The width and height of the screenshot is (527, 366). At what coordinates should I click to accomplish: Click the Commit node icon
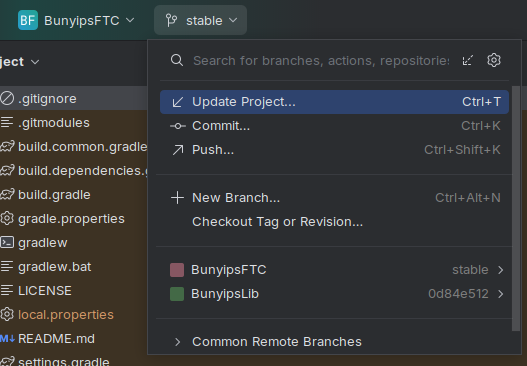coord(178,126)
